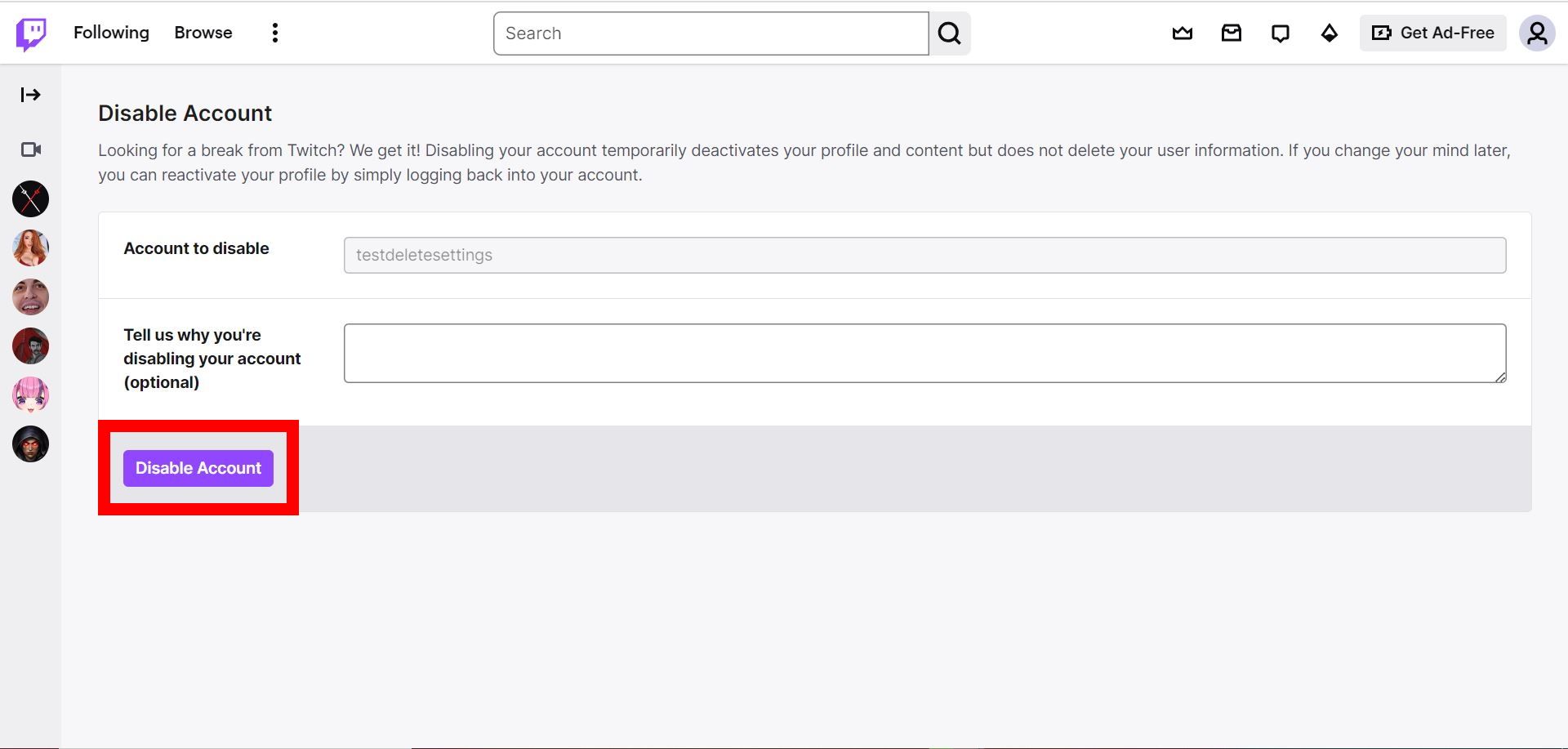This screenshot has height=749, width=1568.
Task: Open the video camera icon in the sidebar
Action: pos(30,149)
